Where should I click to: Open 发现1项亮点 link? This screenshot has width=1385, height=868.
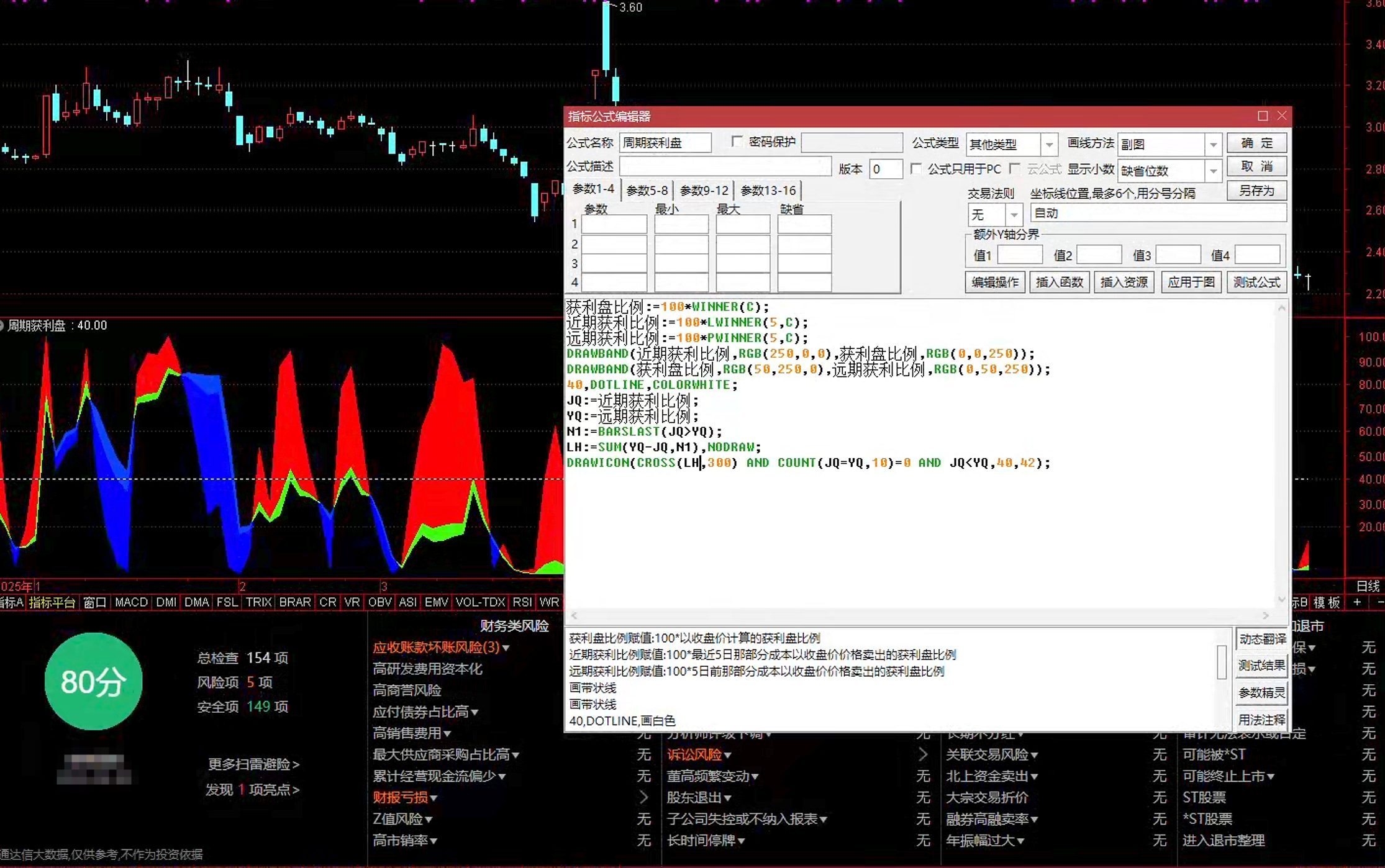[253, 790]
